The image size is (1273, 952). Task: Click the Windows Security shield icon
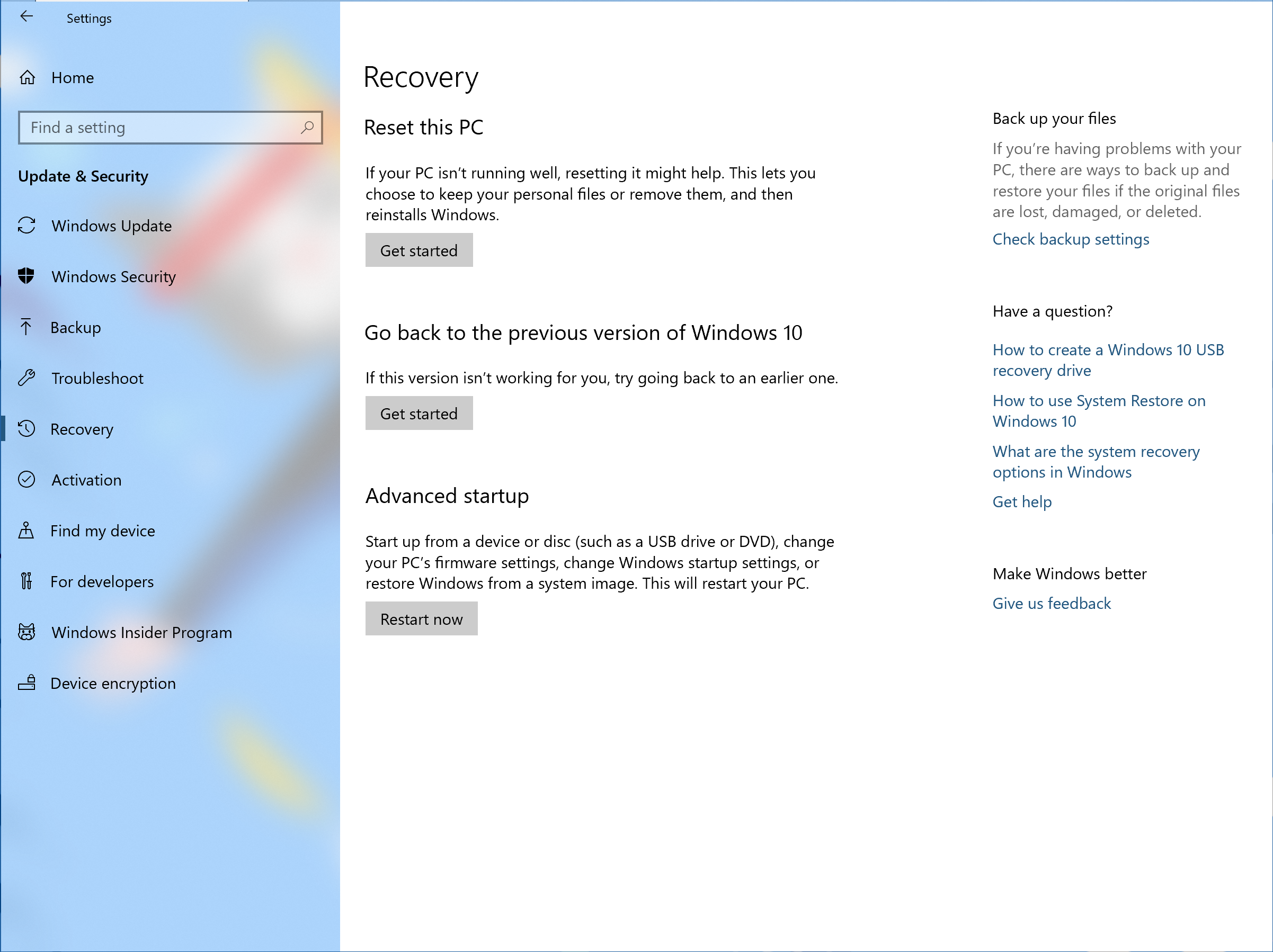click(28, 276)
